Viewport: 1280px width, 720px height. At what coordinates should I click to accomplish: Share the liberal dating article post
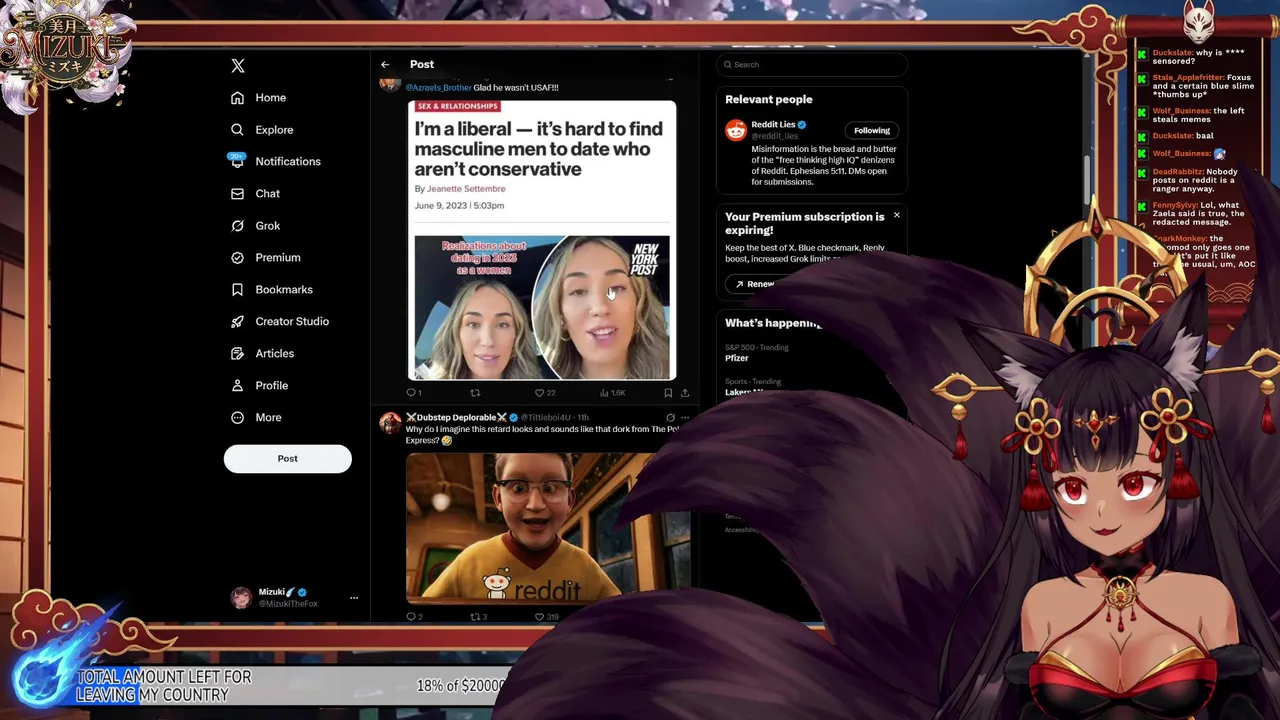tap(685, 393)
